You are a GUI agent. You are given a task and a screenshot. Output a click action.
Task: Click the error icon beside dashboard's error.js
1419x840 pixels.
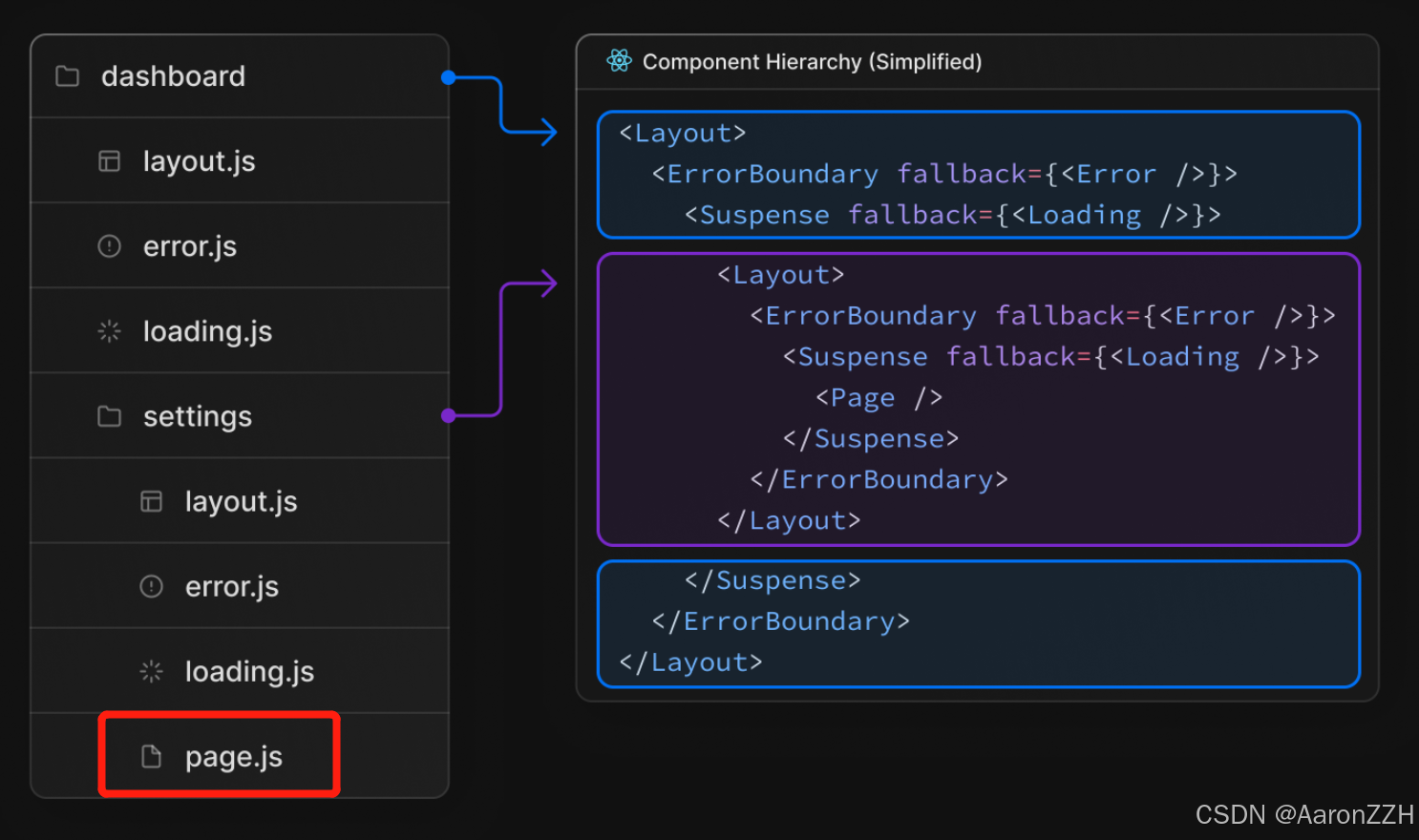[x=110, y=246]
